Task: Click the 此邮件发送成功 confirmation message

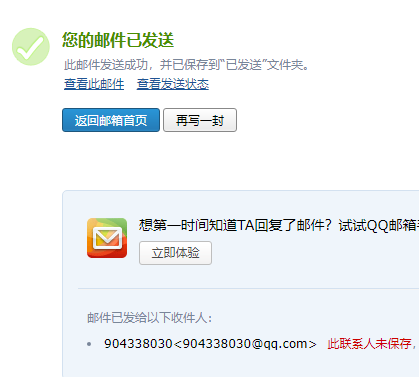Action: click(x=187, y=65)
